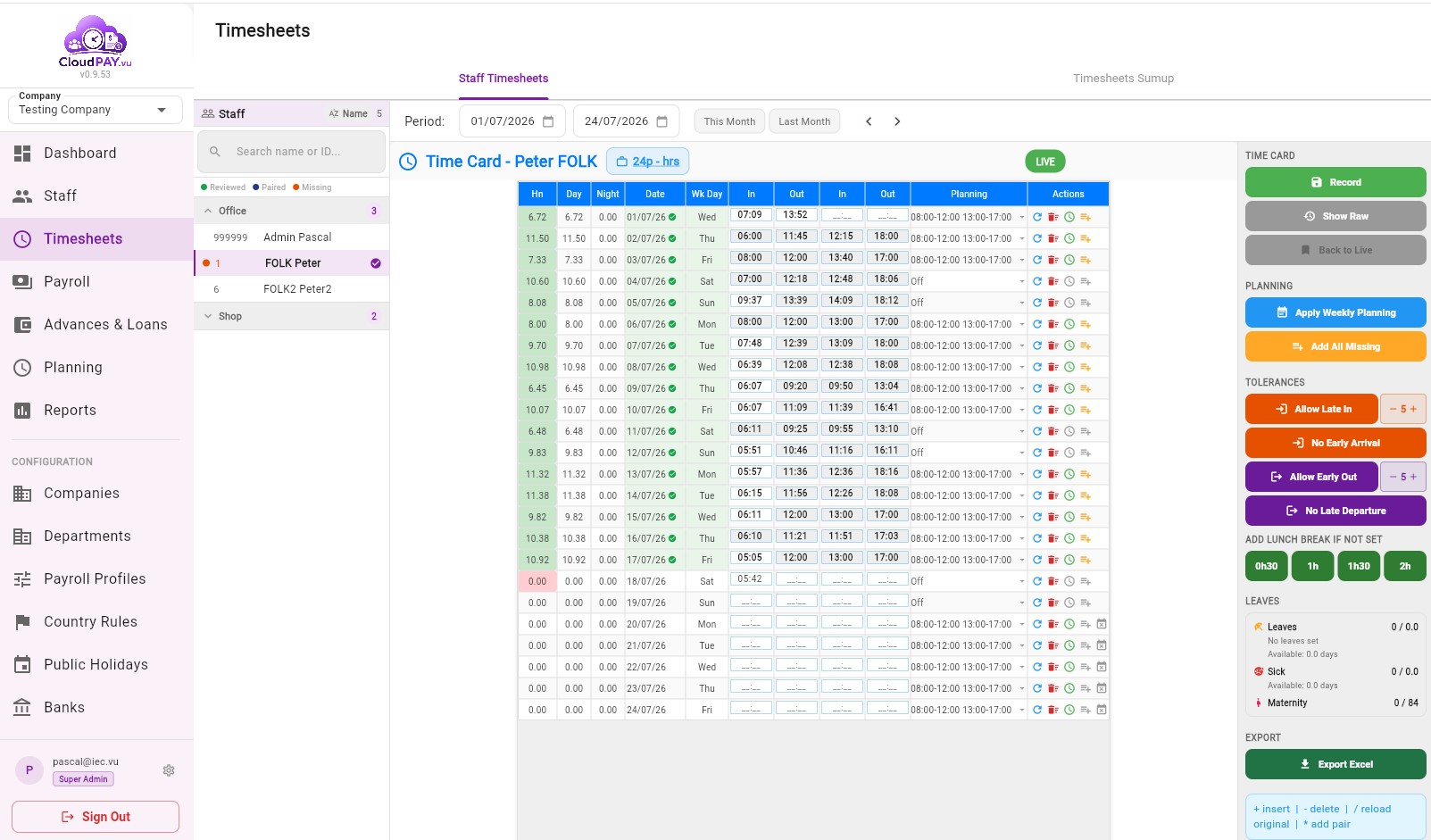Select the Staff Timesheets tab
This screenshot has height=840, width=1431.
[x=503, y=79]
